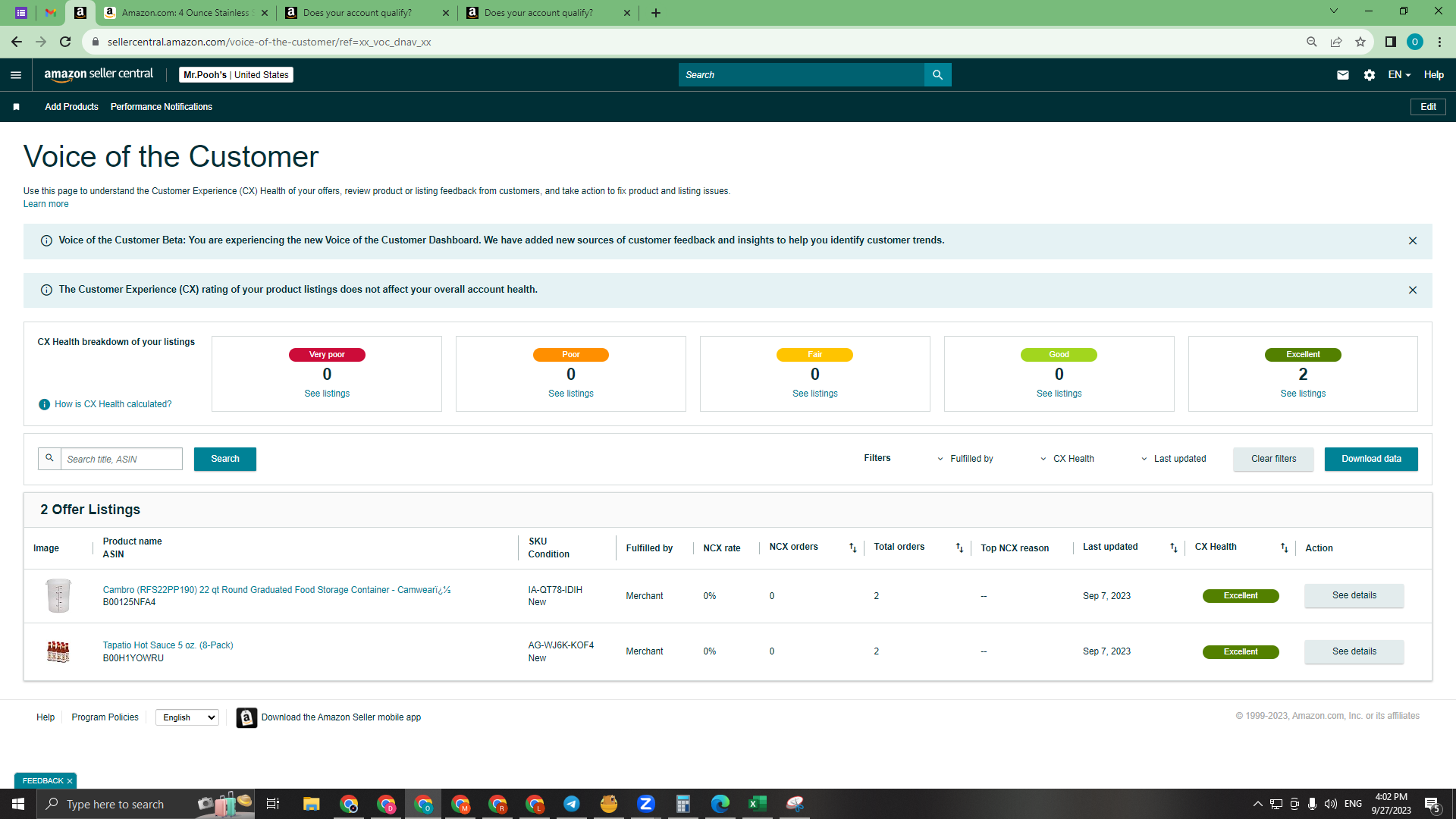This screenshot has width=1456, height=819.
Task: Open the English footer language selector
Action: pyautogui.click(x=187, y=717)
